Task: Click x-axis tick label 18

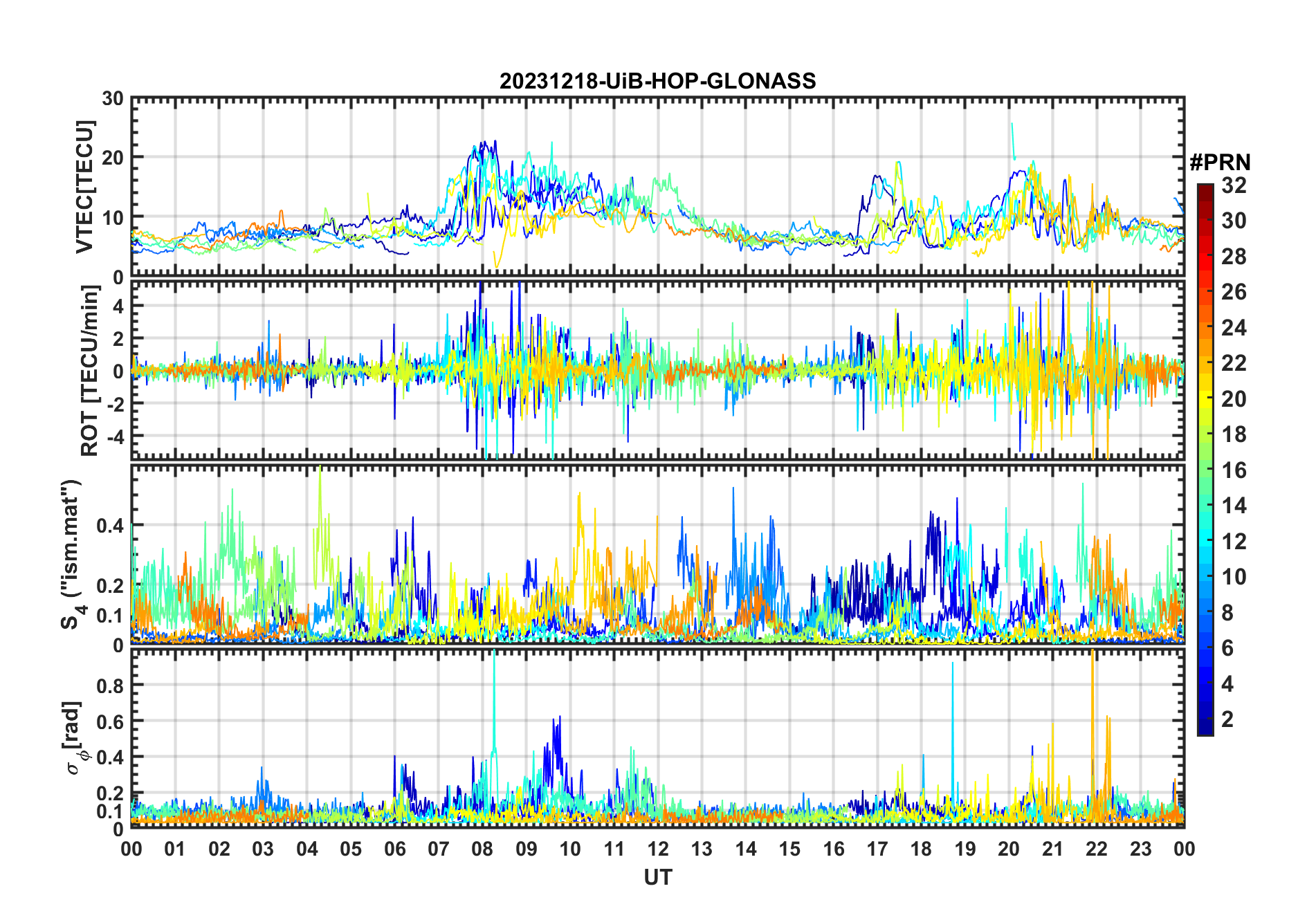Action: point(921,849)
